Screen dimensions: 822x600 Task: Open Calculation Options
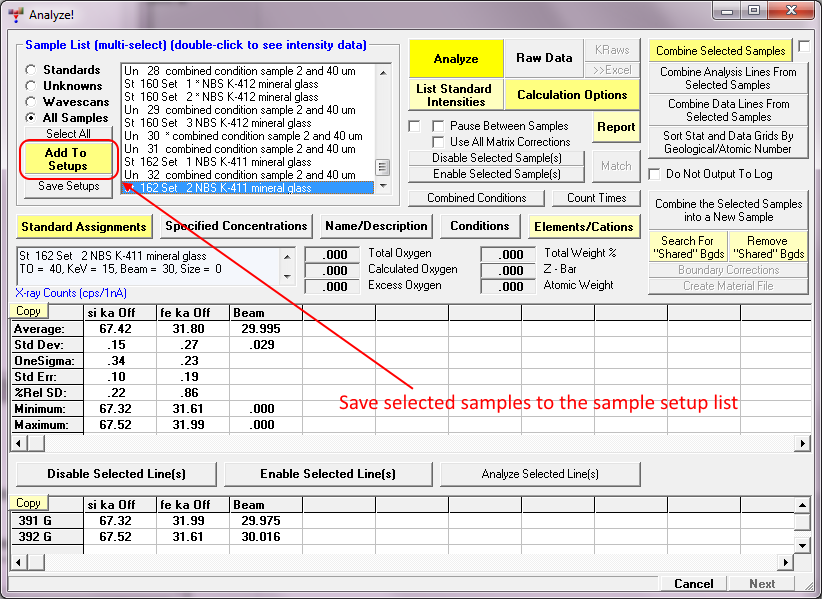(572, 95)
